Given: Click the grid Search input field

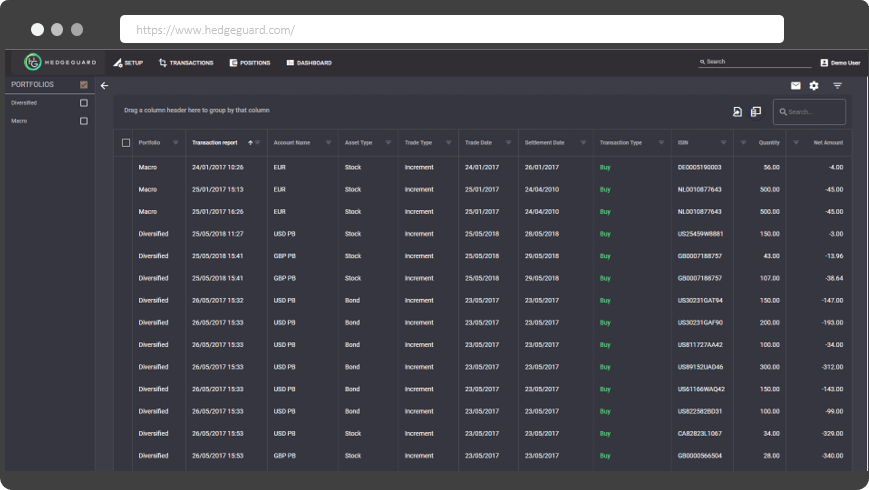Looking at the screenshot, I should click(x=809, y=112).
